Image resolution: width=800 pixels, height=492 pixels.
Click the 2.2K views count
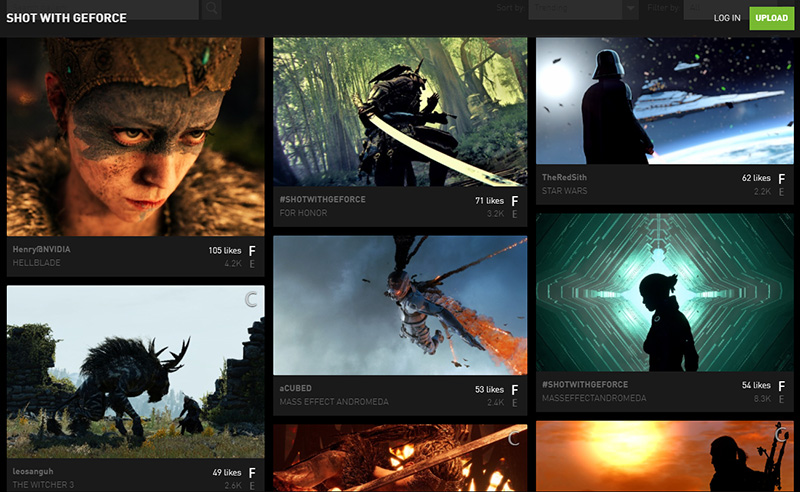tap(762, 192)
